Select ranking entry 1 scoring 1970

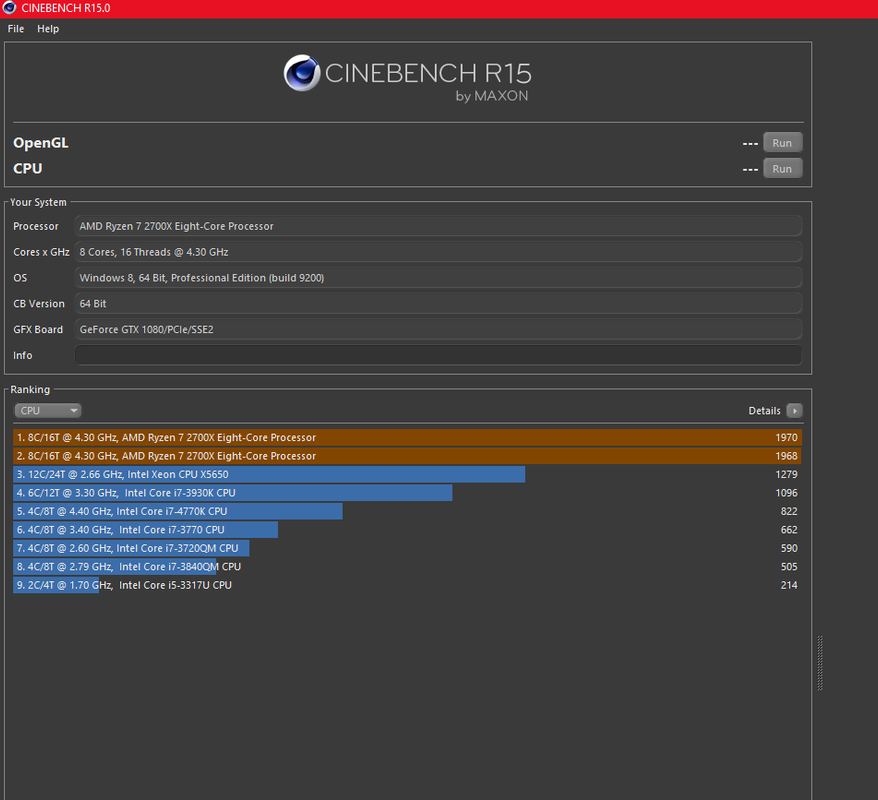407,437
